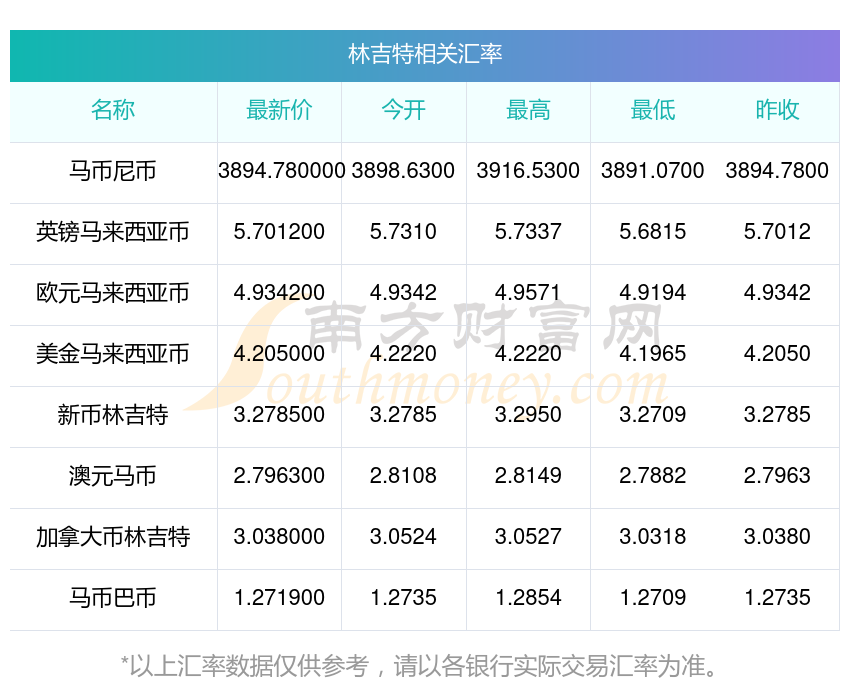This screenshot has width=850, height=698.
Task: Click the 名称 column header
Action: [113, 110]
